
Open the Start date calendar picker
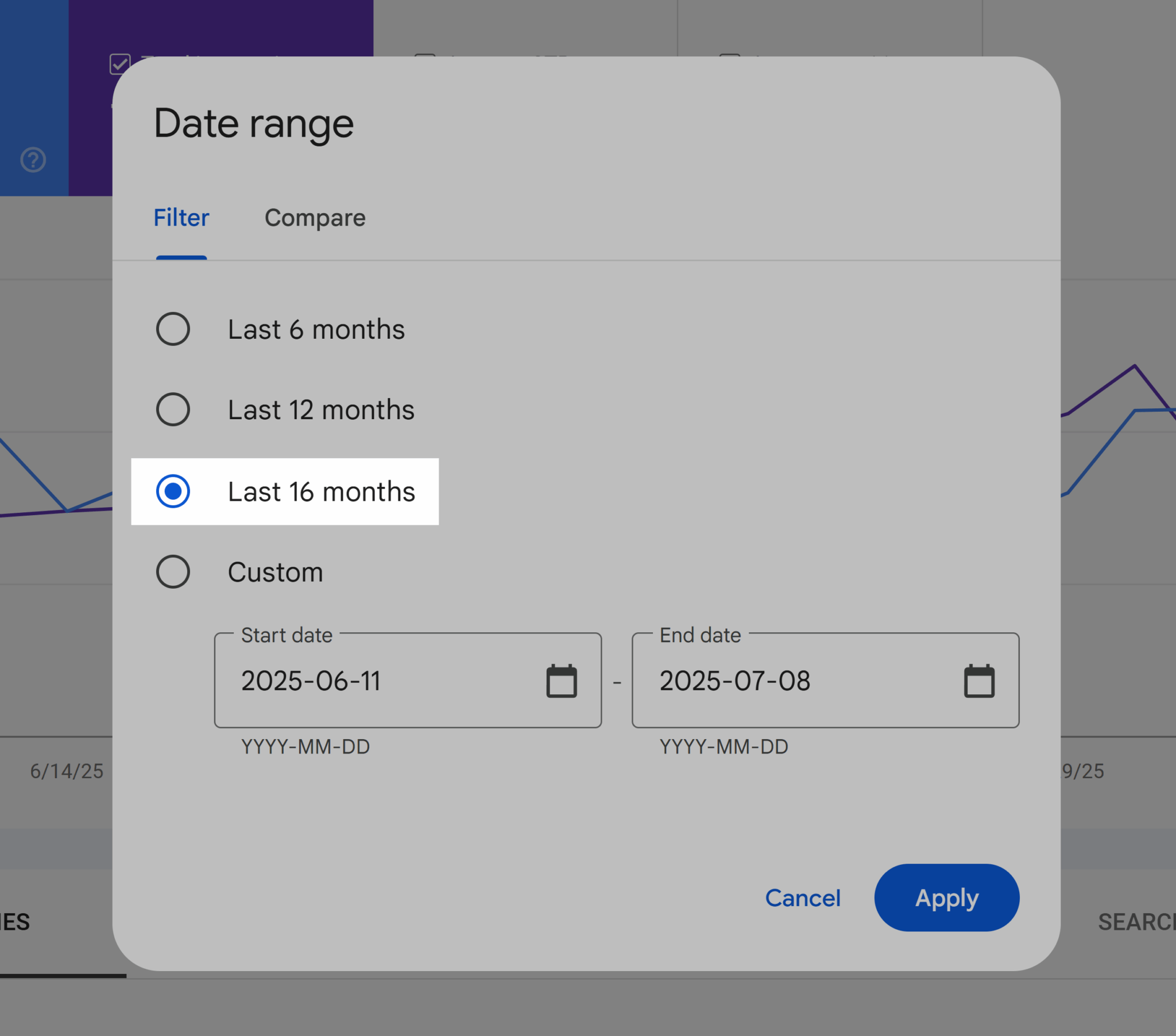pyautogui.click(x=561, y=681)
